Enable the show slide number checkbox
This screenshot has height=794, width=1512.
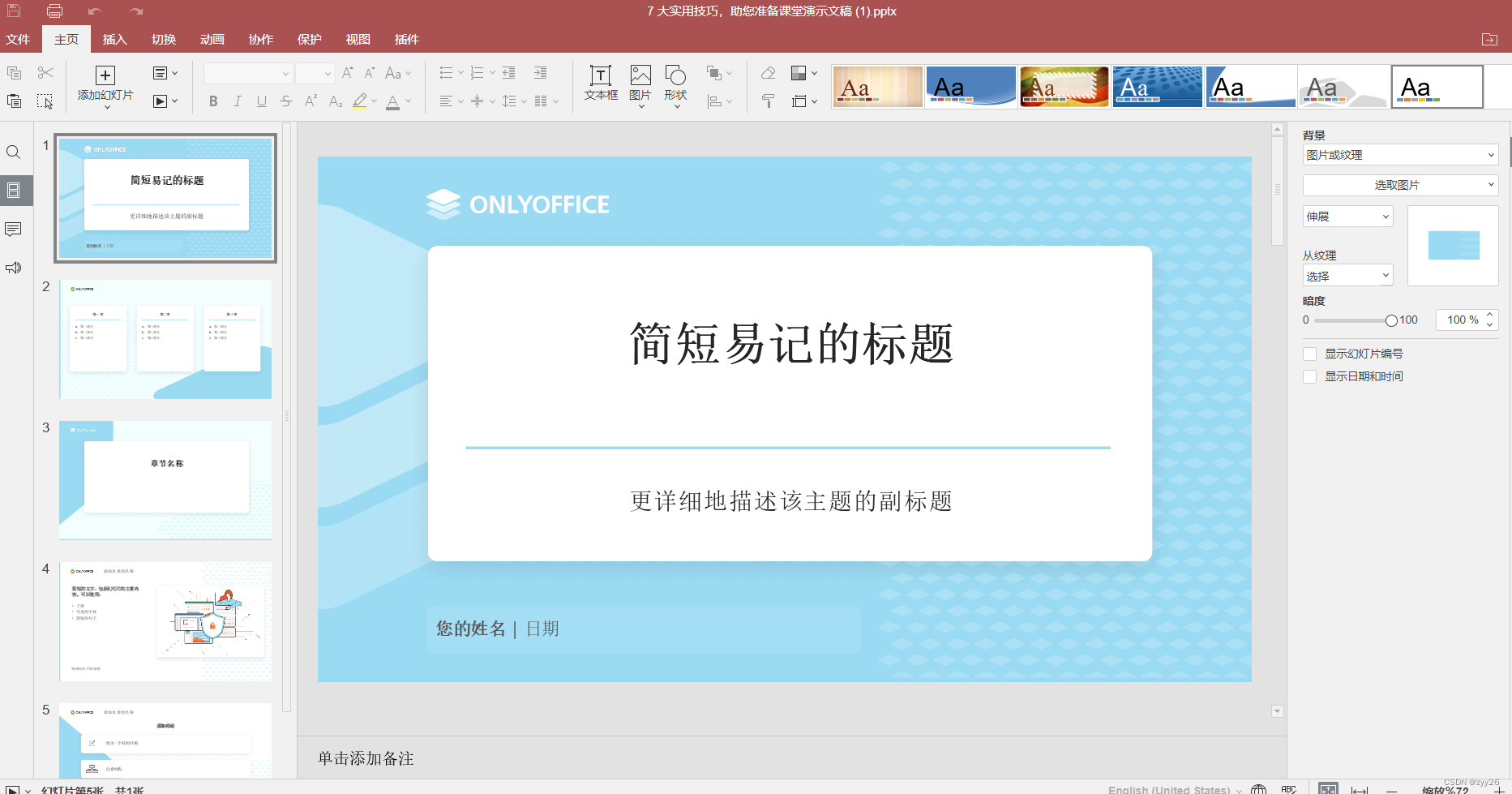coord(1309,354)
